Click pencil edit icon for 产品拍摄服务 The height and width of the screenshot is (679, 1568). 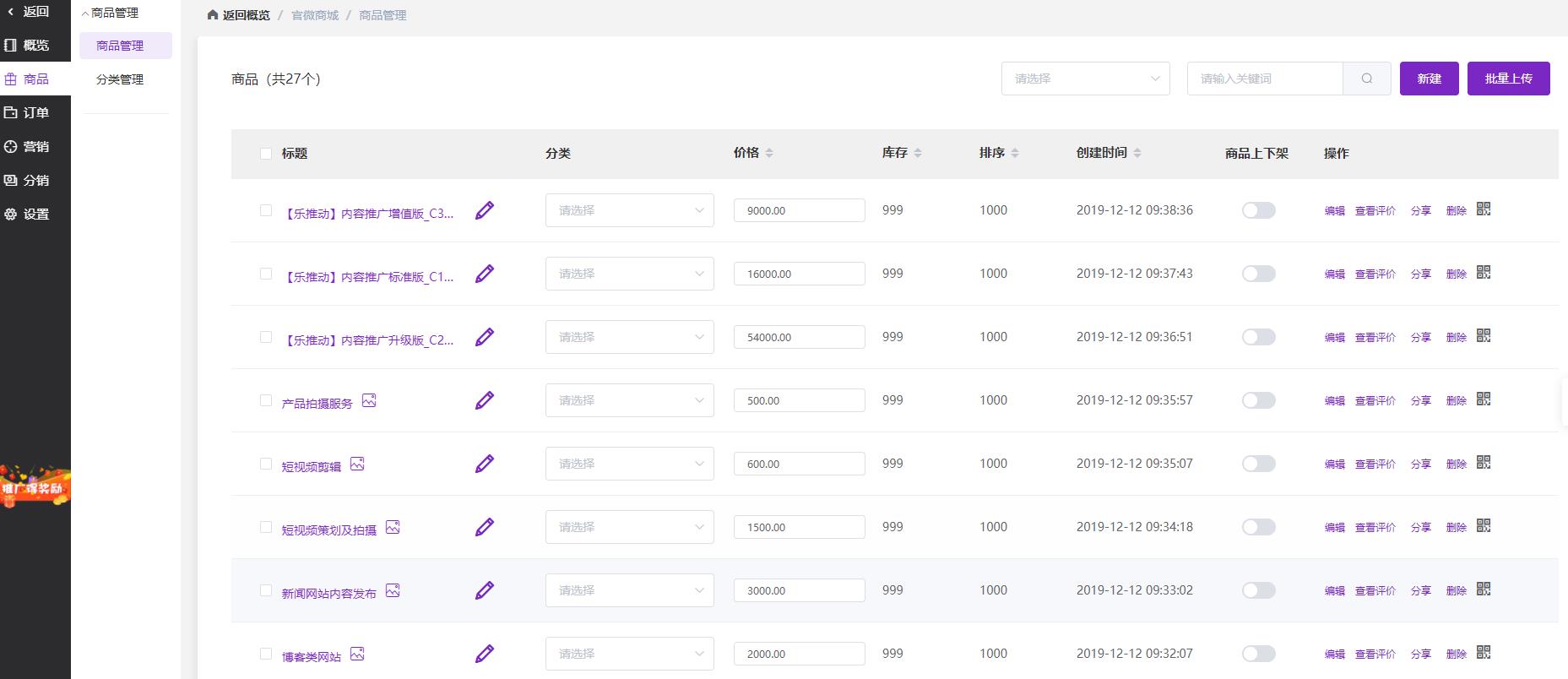(484, 400)
